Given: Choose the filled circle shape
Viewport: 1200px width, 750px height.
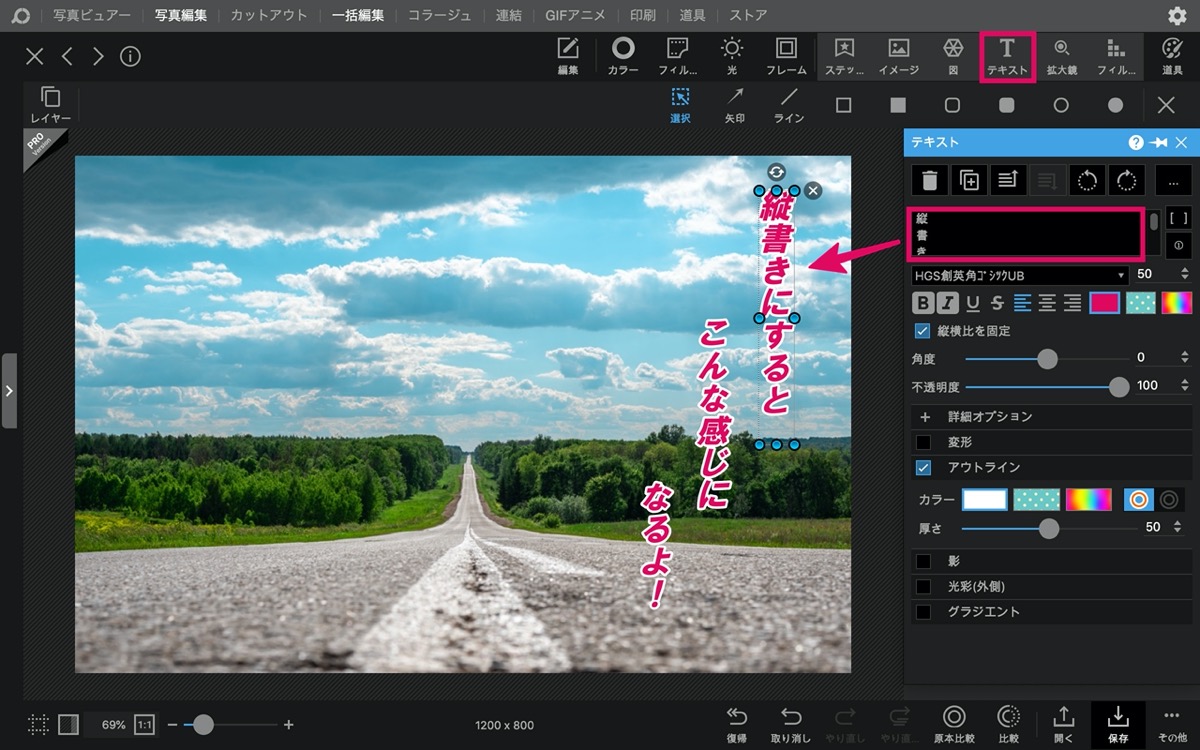Looking at the screenshot, I should (x=1115, y=105).
